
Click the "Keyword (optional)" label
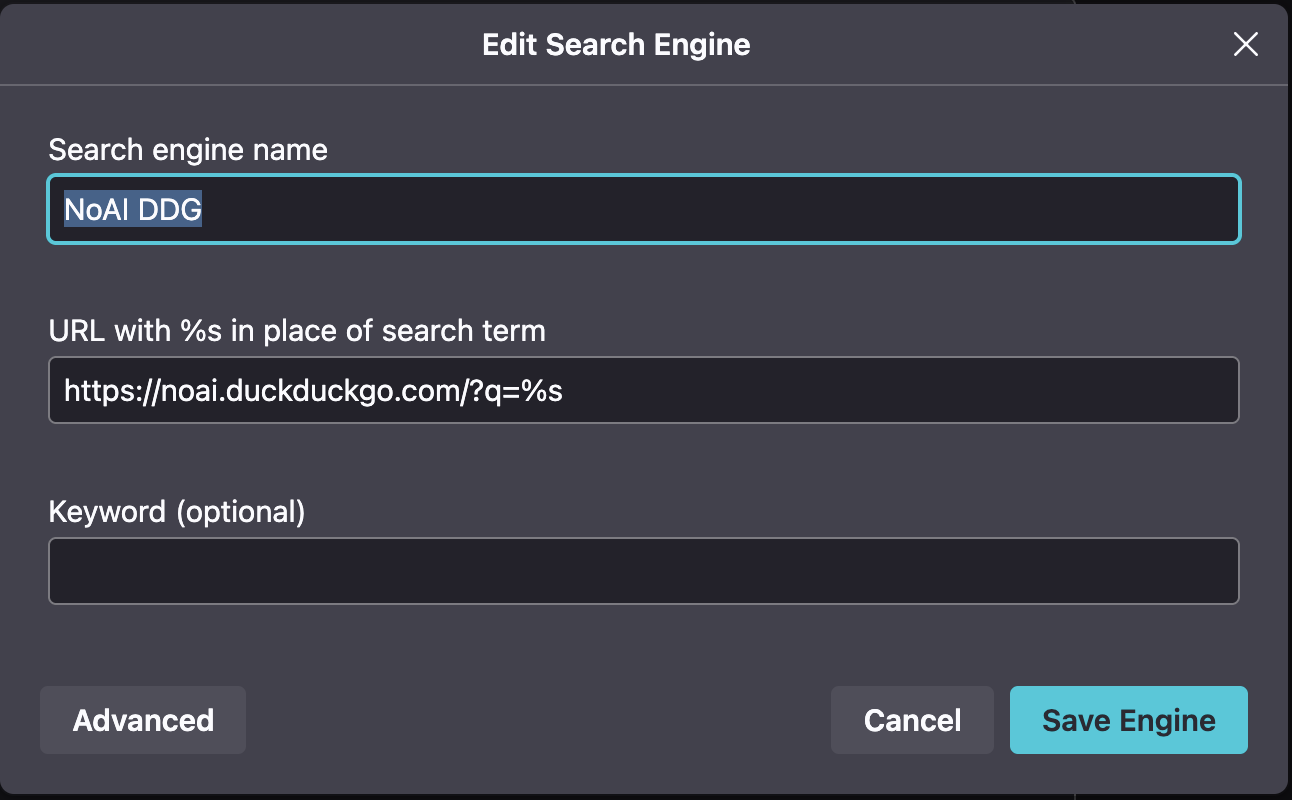(177, 512)
